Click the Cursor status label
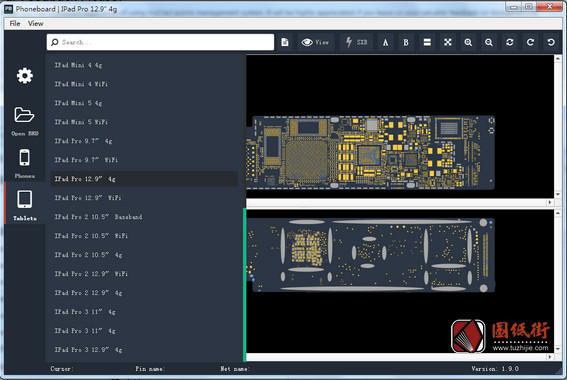 click(x=62, y=369)
